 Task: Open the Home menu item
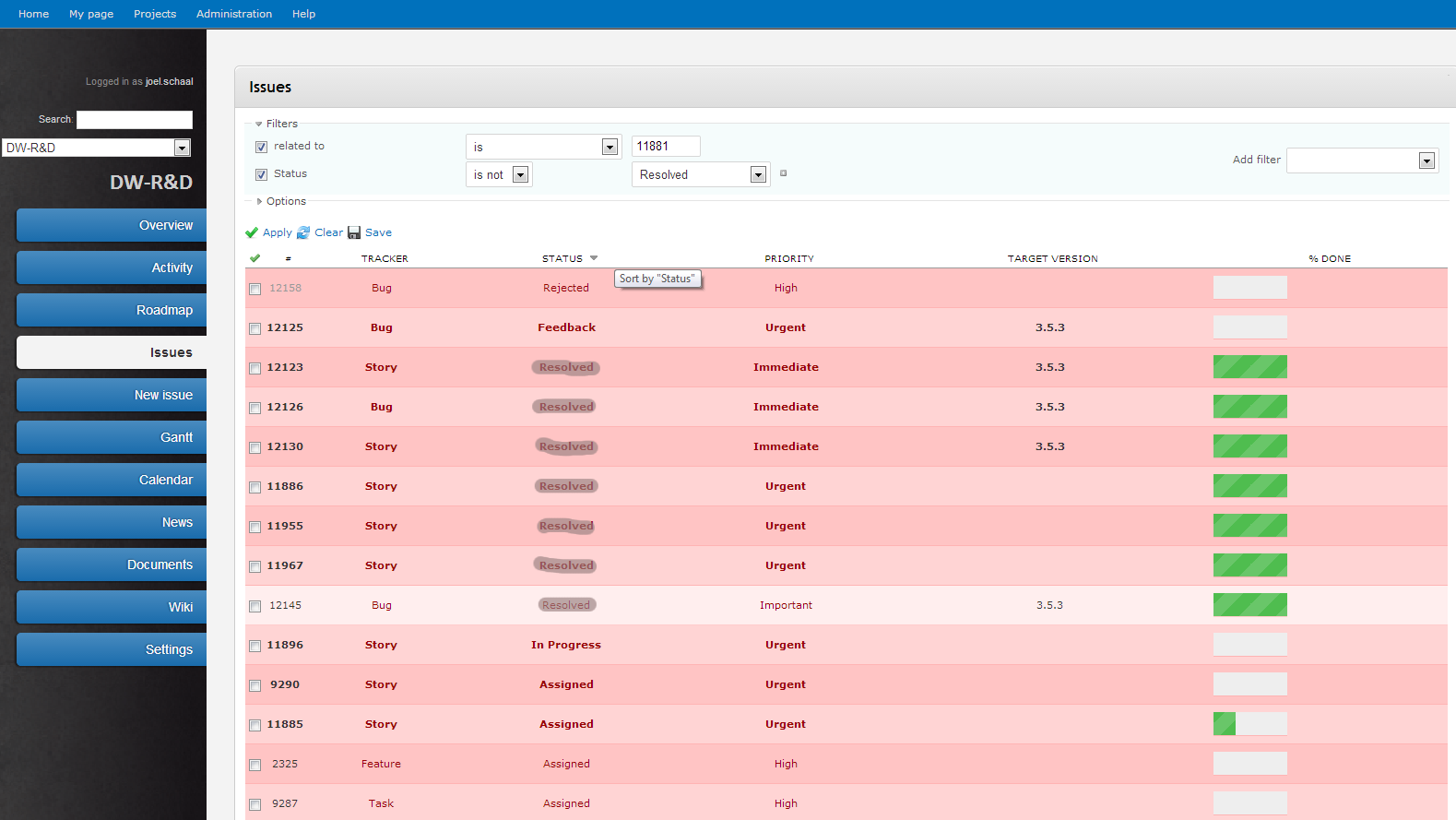click(x=34, y=14)
